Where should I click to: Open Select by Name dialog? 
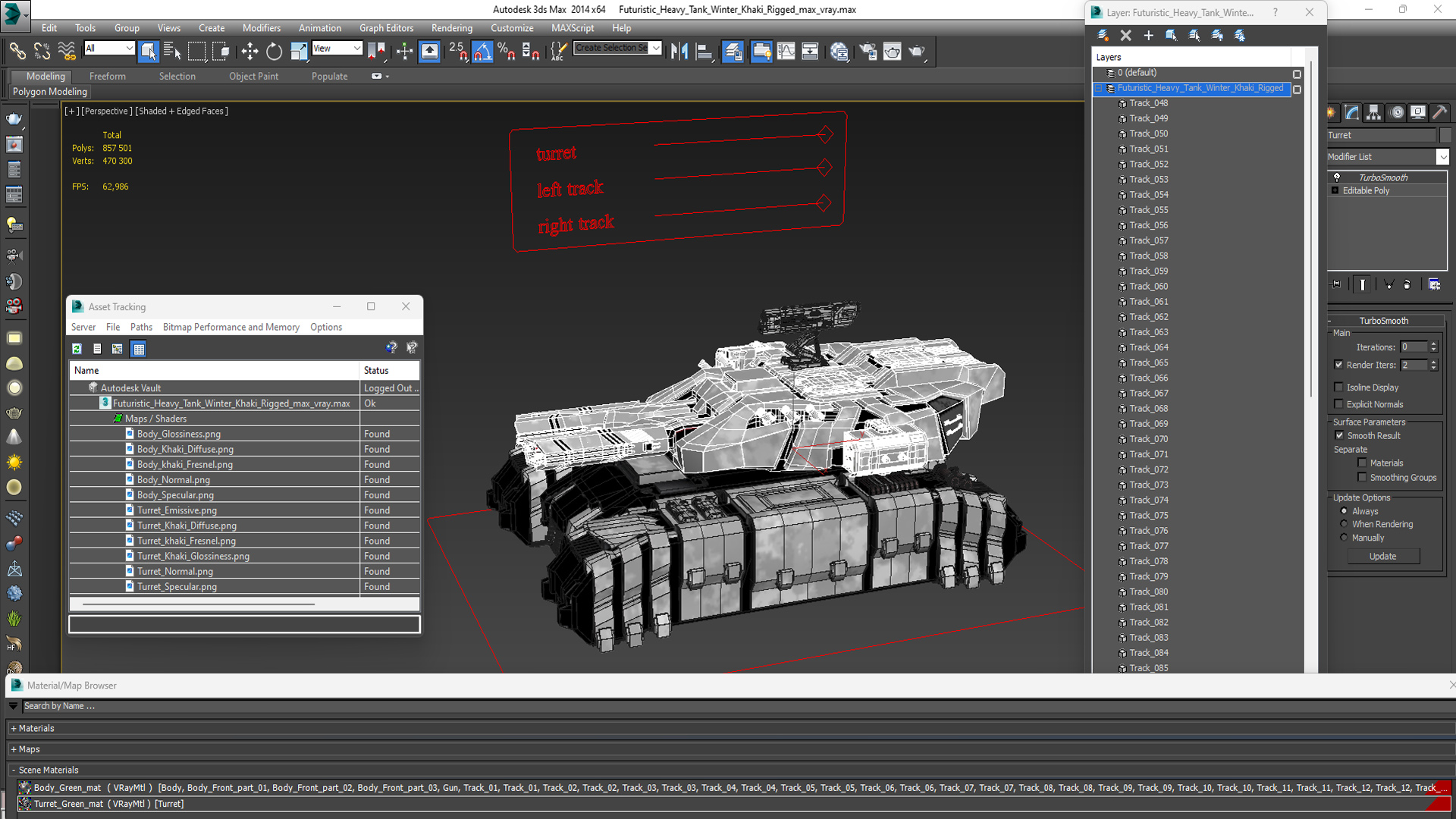(172, 52)
